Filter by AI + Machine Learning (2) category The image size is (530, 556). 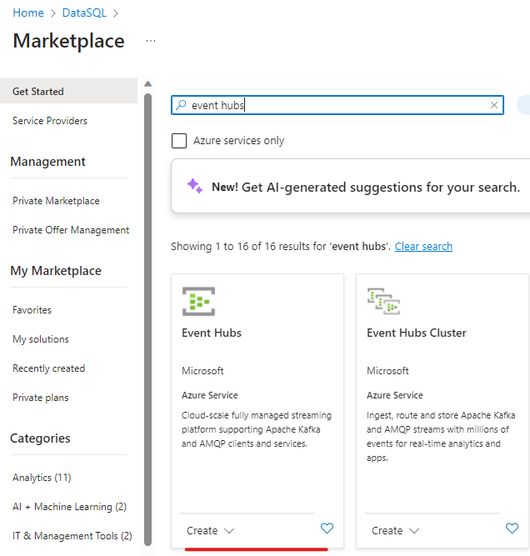[69, 506]
